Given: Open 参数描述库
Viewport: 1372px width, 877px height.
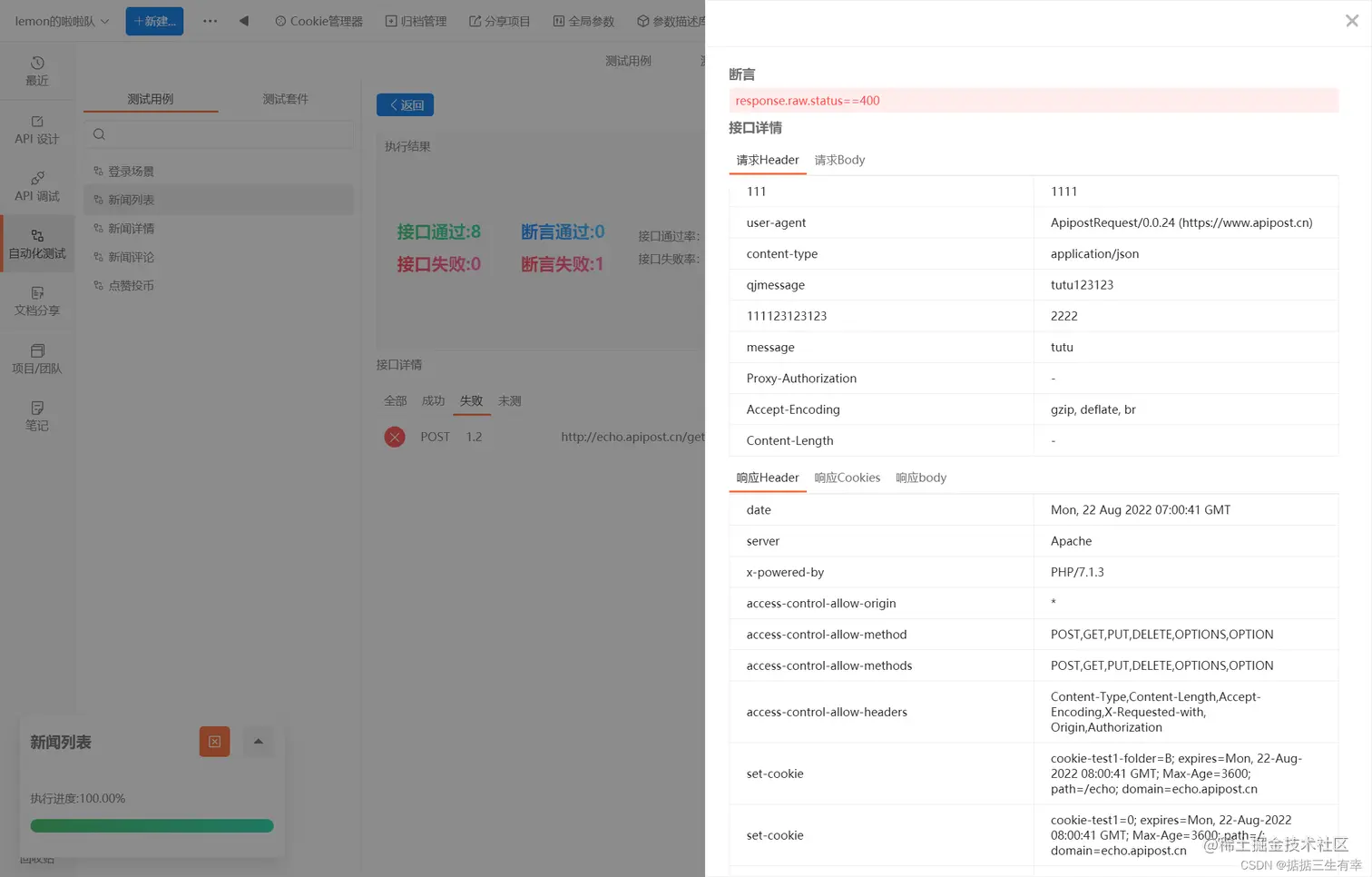Looking at the screenshot, I should 671,21.
